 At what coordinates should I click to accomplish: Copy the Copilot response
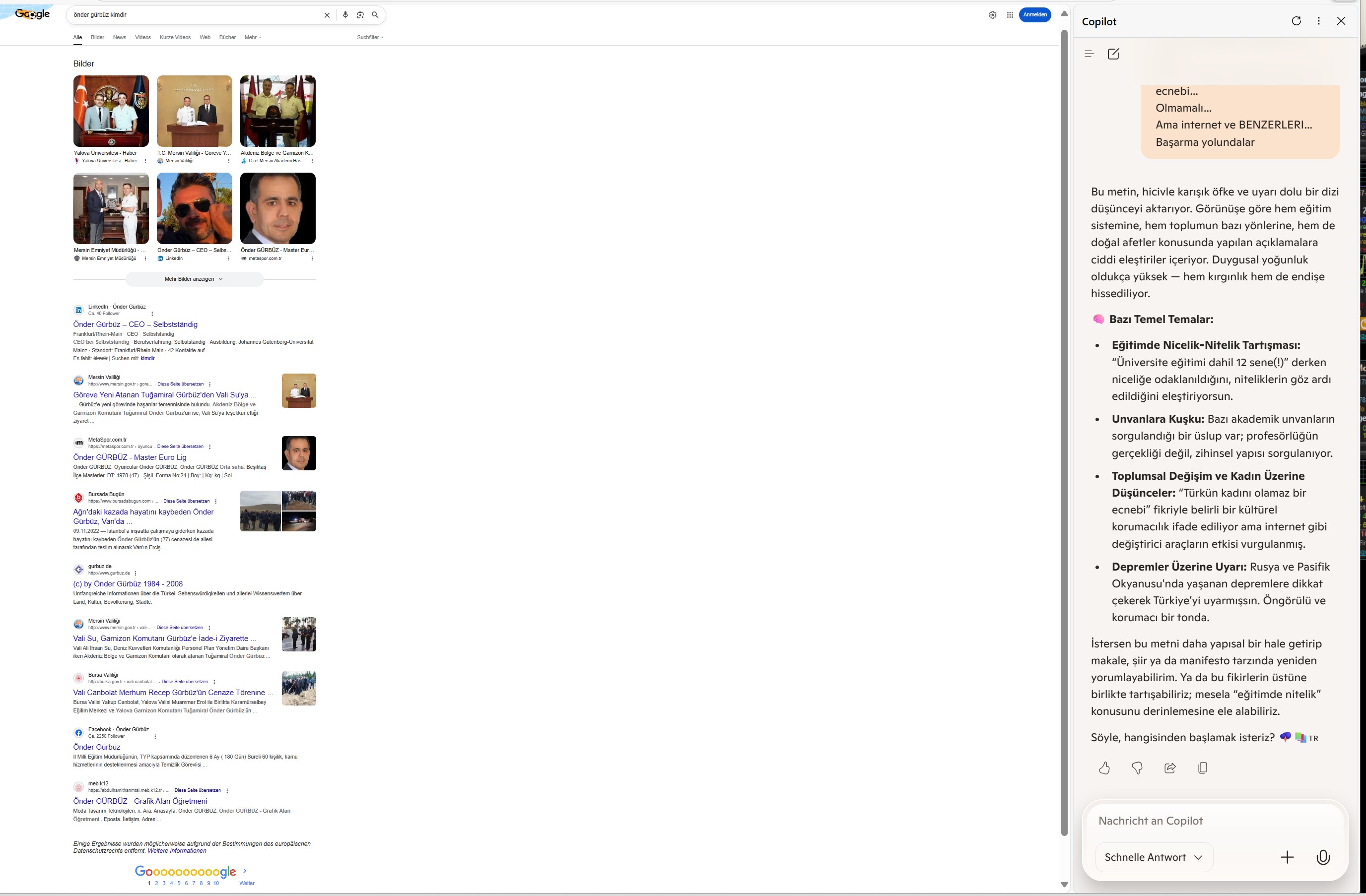[1202, 768]
